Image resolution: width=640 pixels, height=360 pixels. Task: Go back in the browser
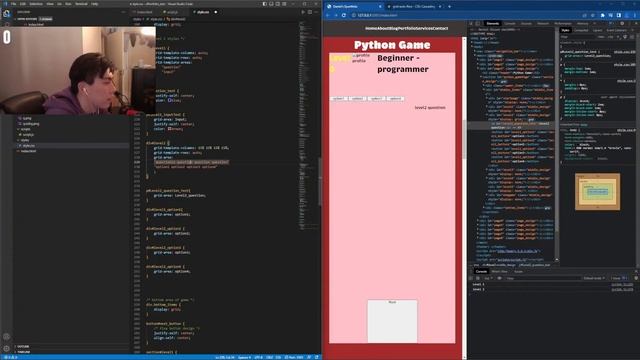tap(328, 15)
